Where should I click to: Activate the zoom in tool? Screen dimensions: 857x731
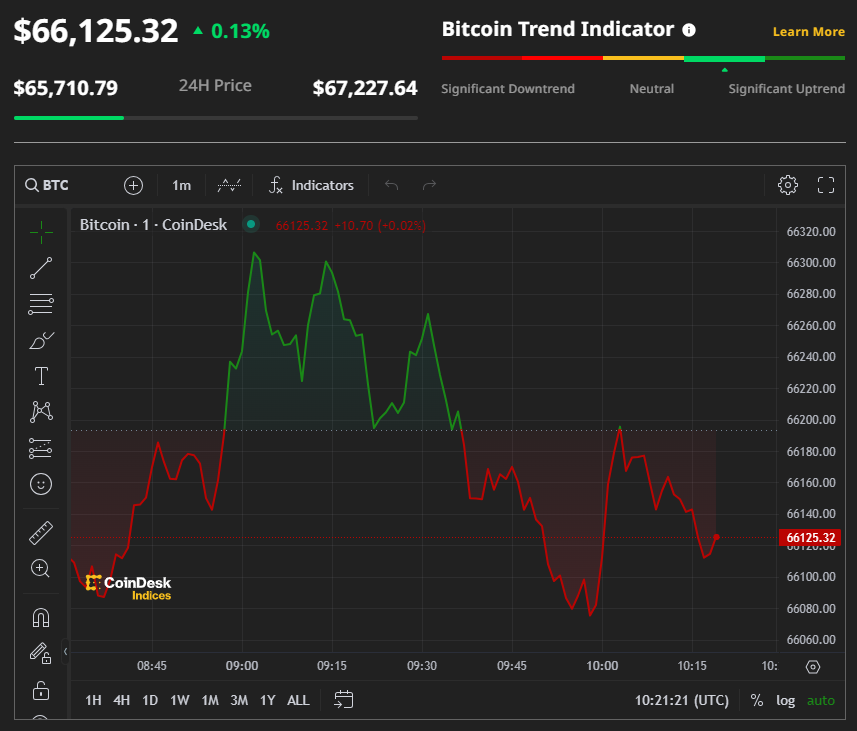[x=41, y=568]
